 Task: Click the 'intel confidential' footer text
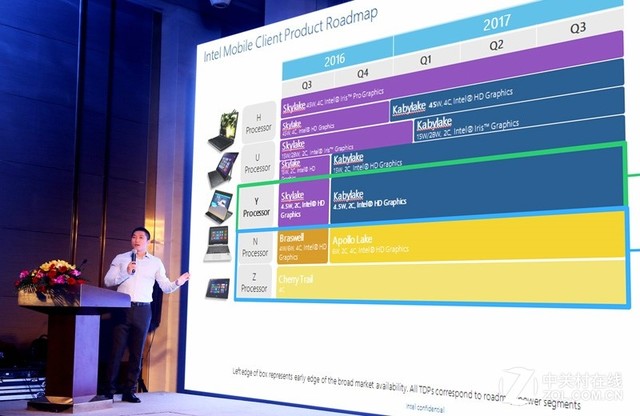(x=425, y=408)
